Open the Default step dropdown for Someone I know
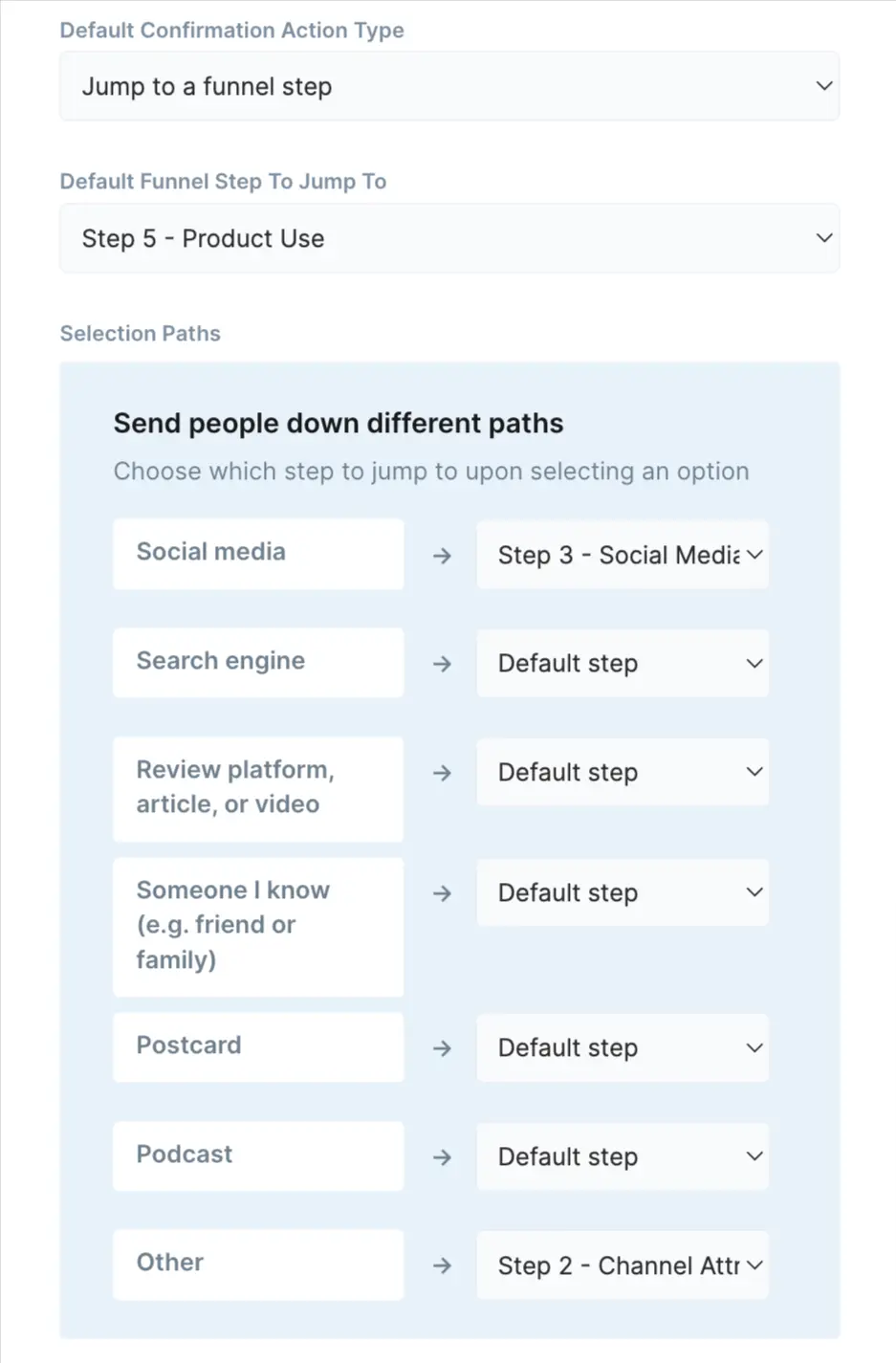The image size is (896, 1363). pos(622,892)
